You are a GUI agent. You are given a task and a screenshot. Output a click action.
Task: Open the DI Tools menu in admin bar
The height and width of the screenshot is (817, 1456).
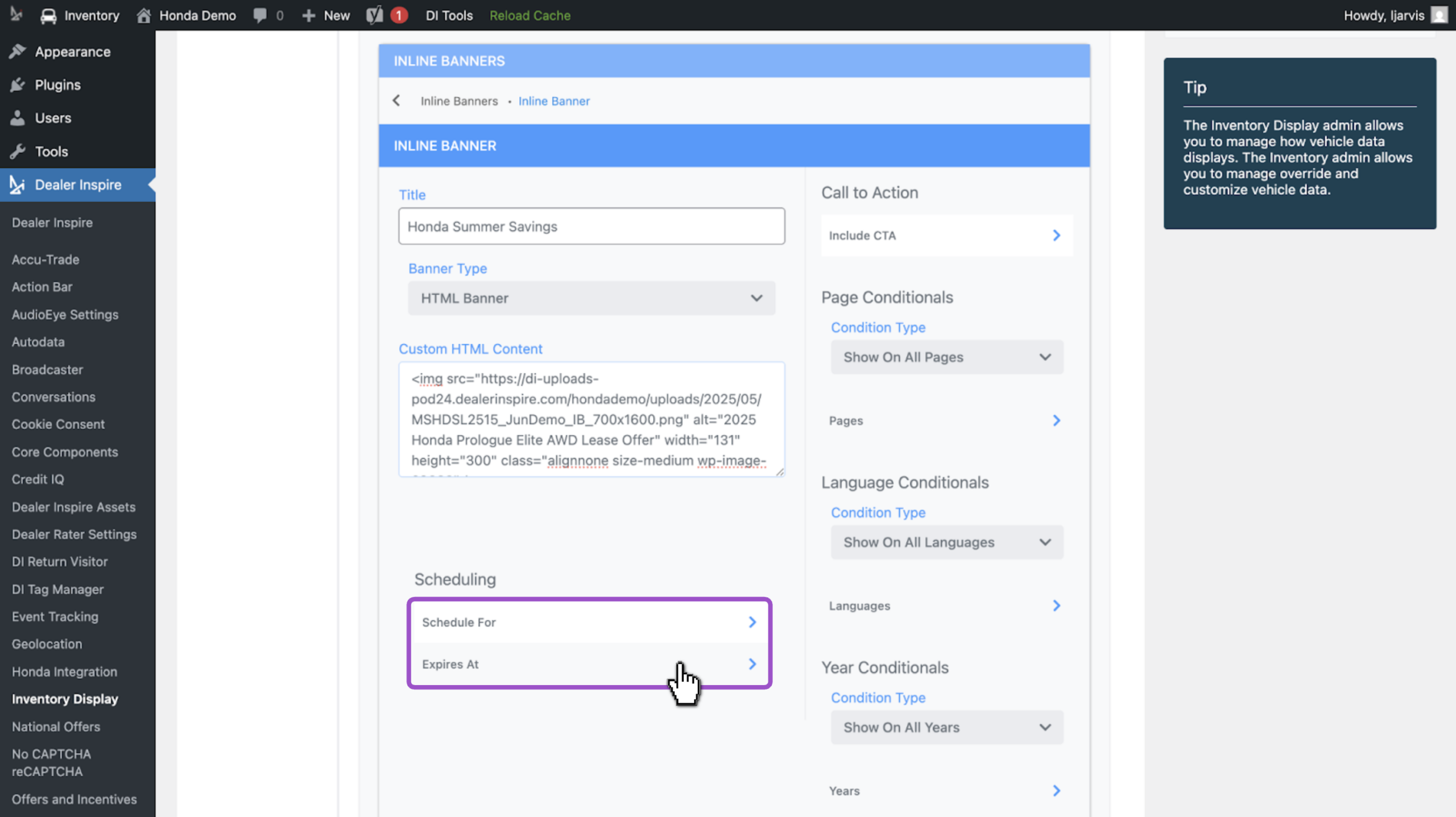tap(449, 15)
